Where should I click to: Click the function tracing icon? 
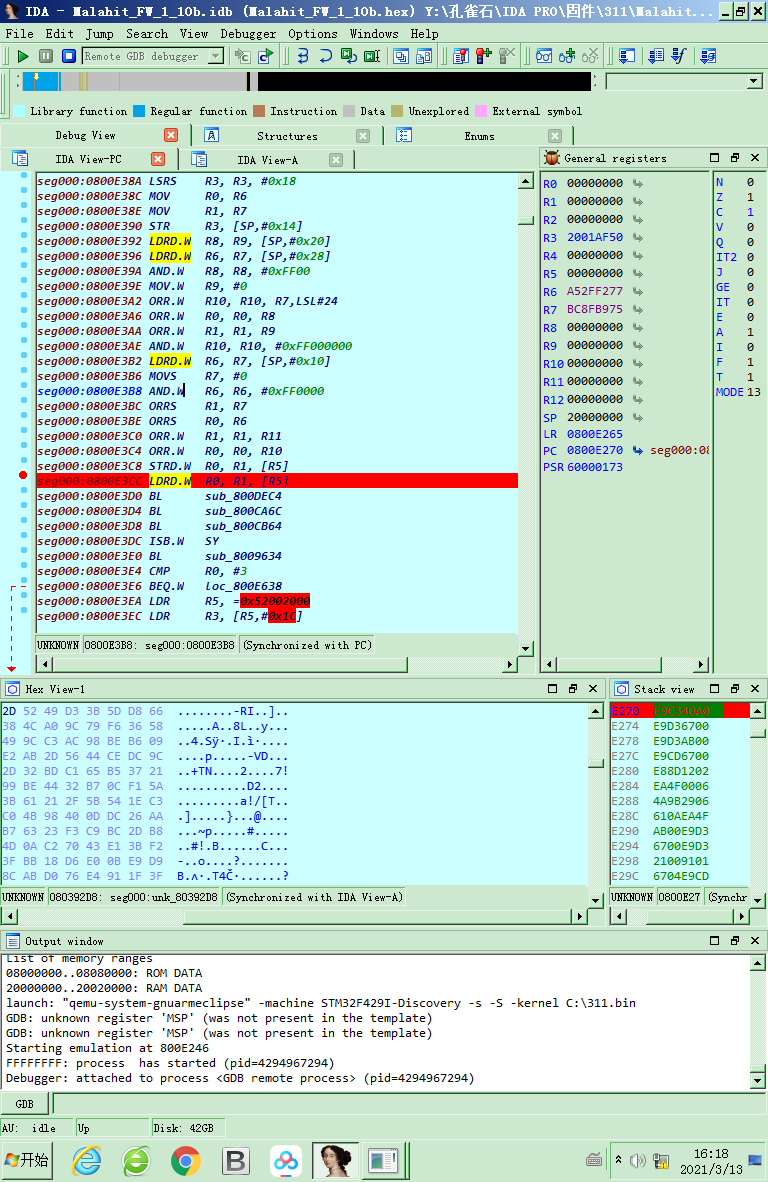679,57
